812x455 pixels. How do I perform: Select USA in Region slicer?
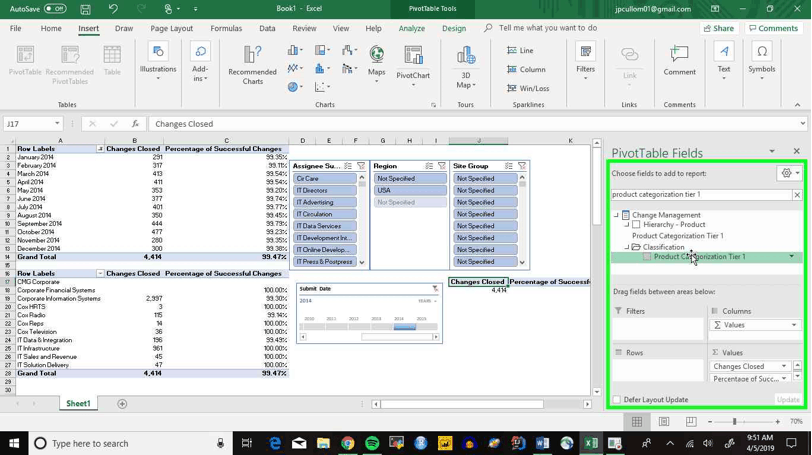[x=410, y=190]
